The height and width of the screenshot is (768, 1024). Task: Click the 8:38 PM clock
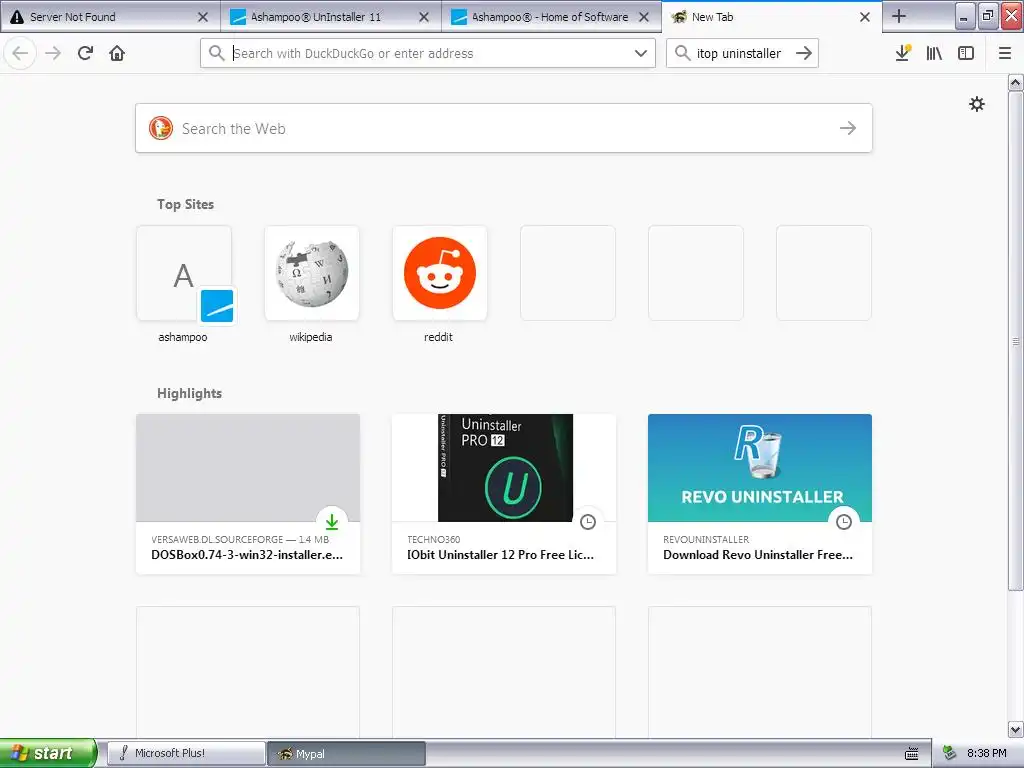986,753
